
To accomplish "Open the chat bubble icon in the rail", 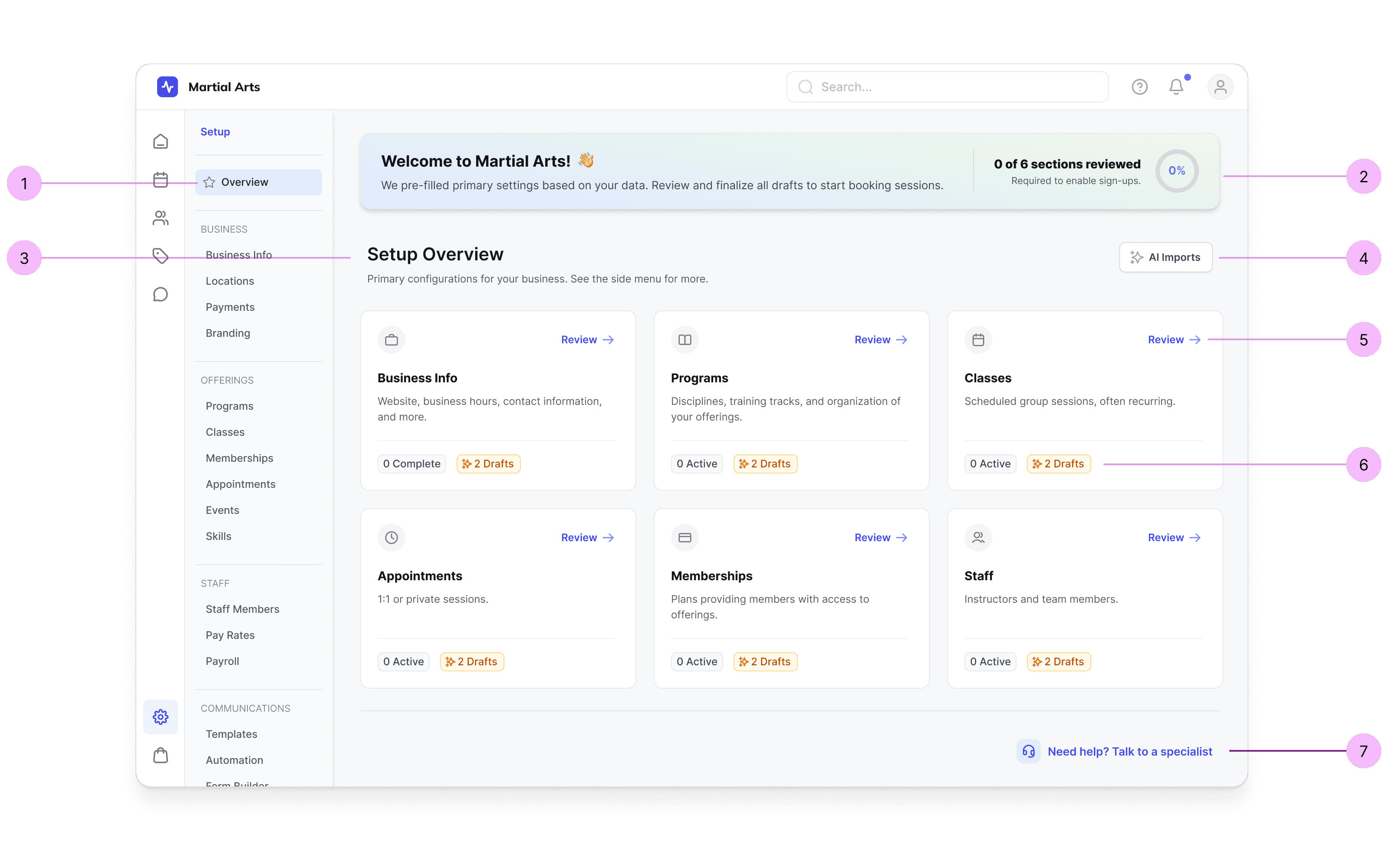I will (161, 295).
